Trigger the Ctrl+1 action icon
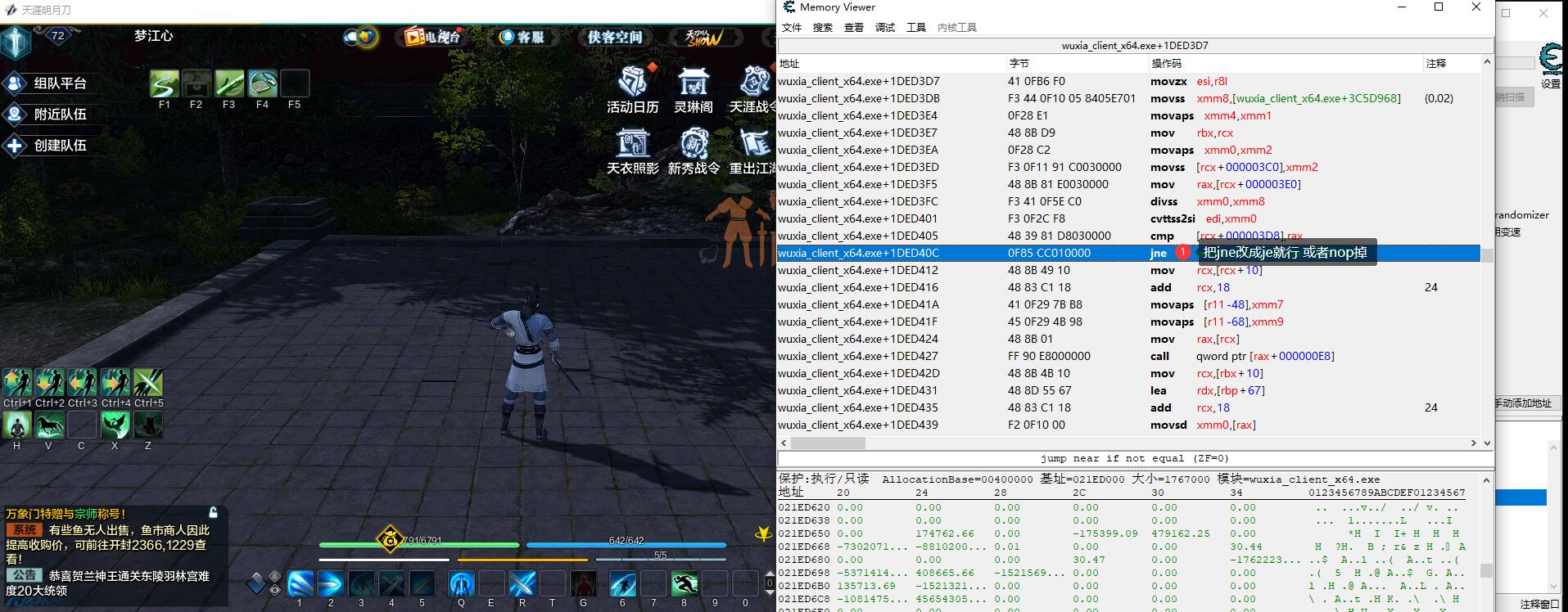1568x612 pixels. [x=17, y=382]
